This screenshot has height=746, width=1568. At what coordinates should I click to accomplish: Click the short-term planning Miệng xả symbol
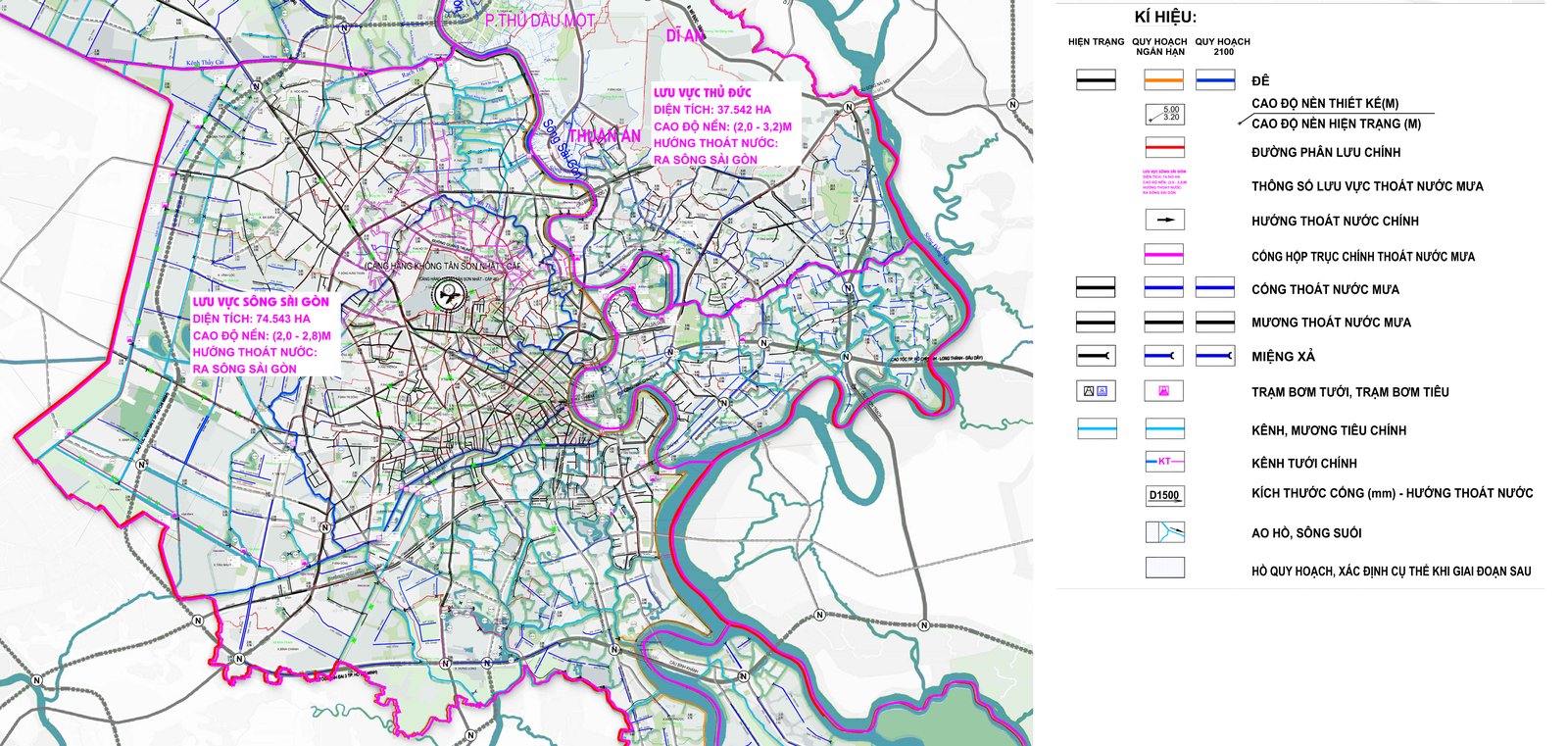point(1163,356)
